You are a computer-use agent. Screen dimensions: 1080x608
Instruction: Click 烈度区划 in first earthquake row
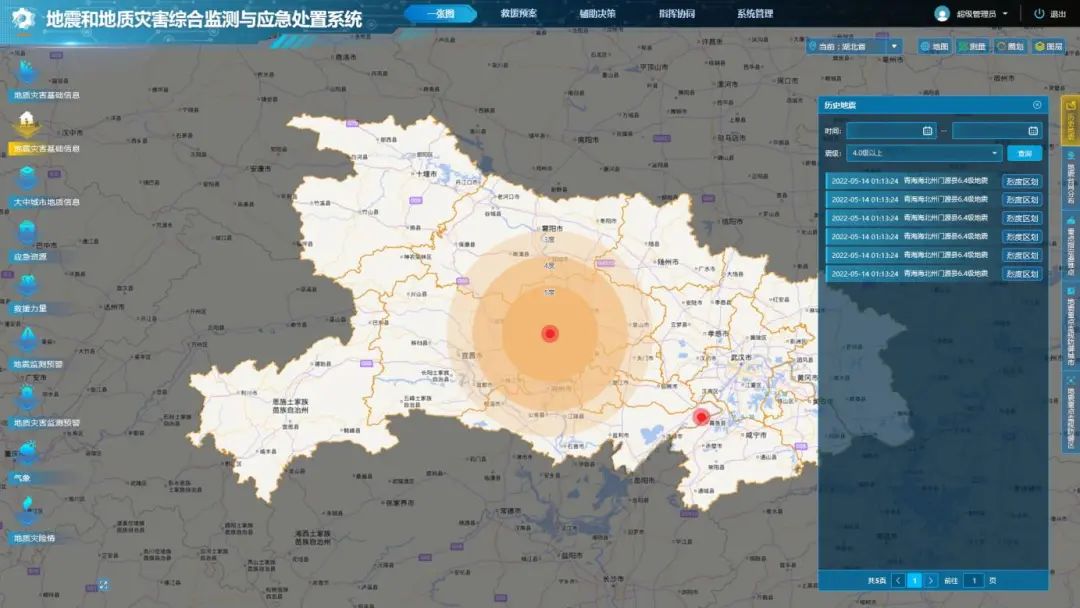tap(1021, 181)
